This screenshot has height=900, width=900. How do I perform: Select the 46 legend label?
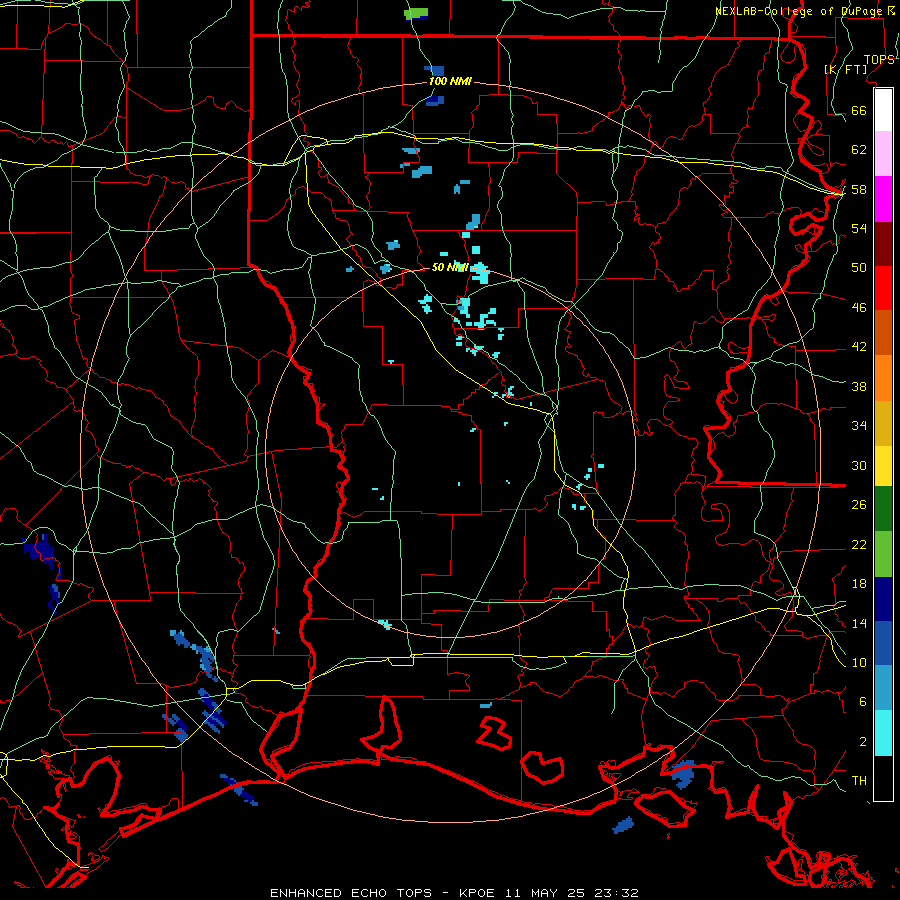tap(859, 307)
